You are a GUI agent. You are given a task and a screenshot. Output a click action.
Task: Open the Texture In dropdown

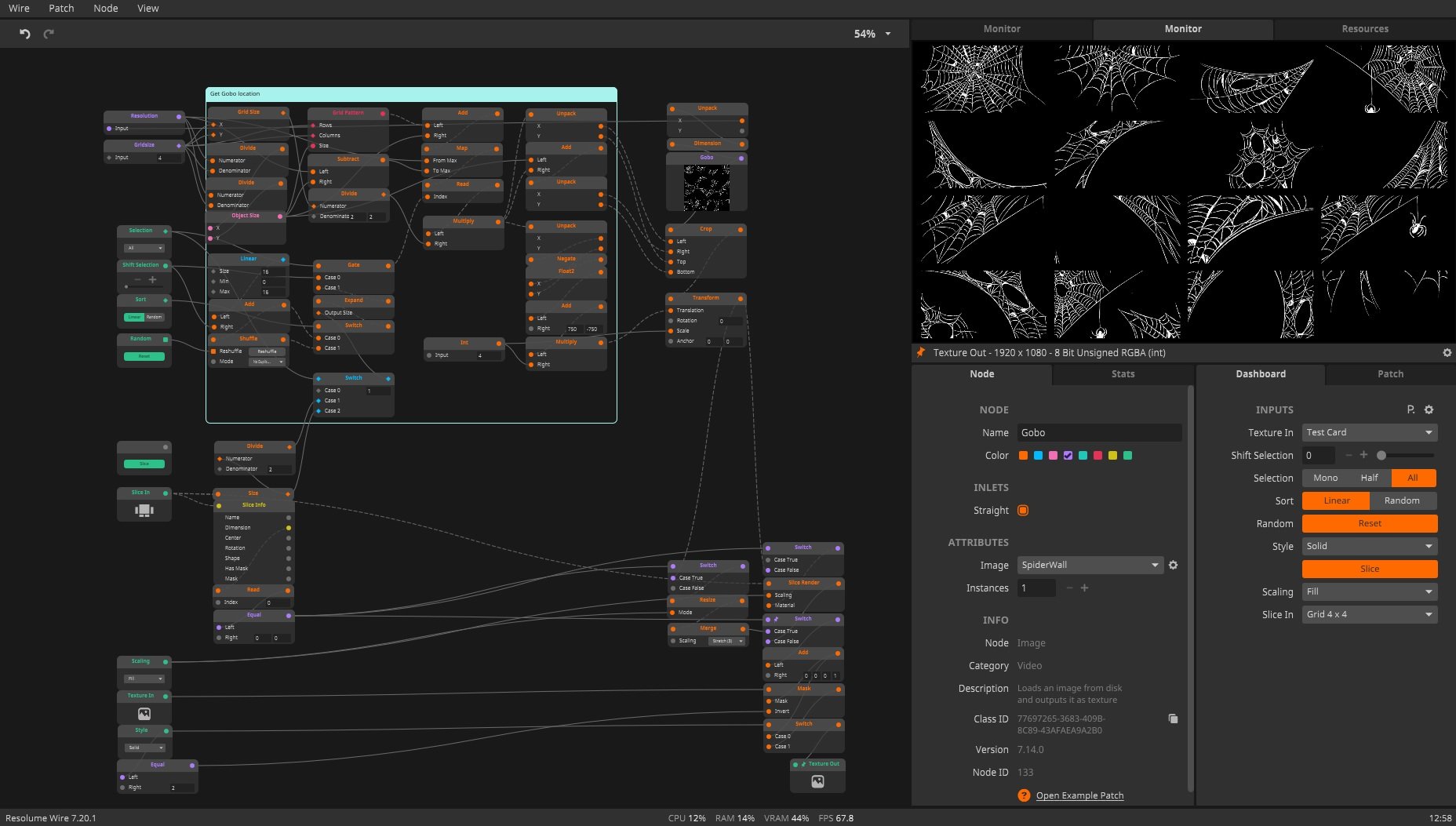click(x=1369, y=432)
